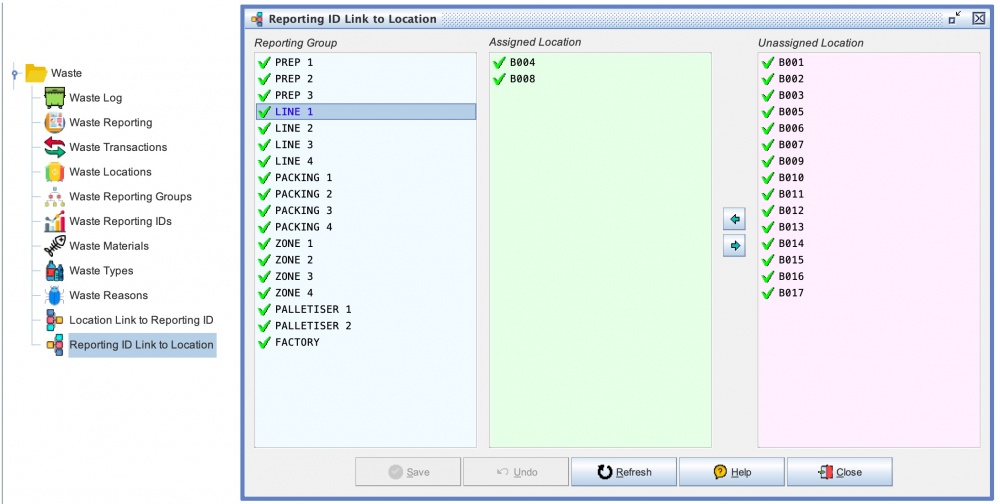Click the Waste Materials fishbone icon
1000x504 pixels.
(x=54, y=246)
